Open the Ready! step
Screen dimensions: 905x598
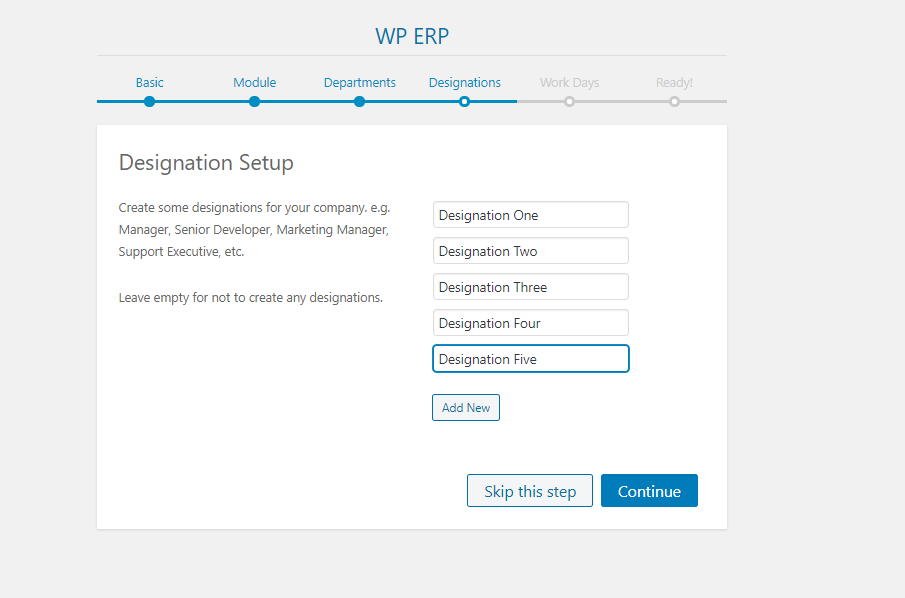click(674, 83)
